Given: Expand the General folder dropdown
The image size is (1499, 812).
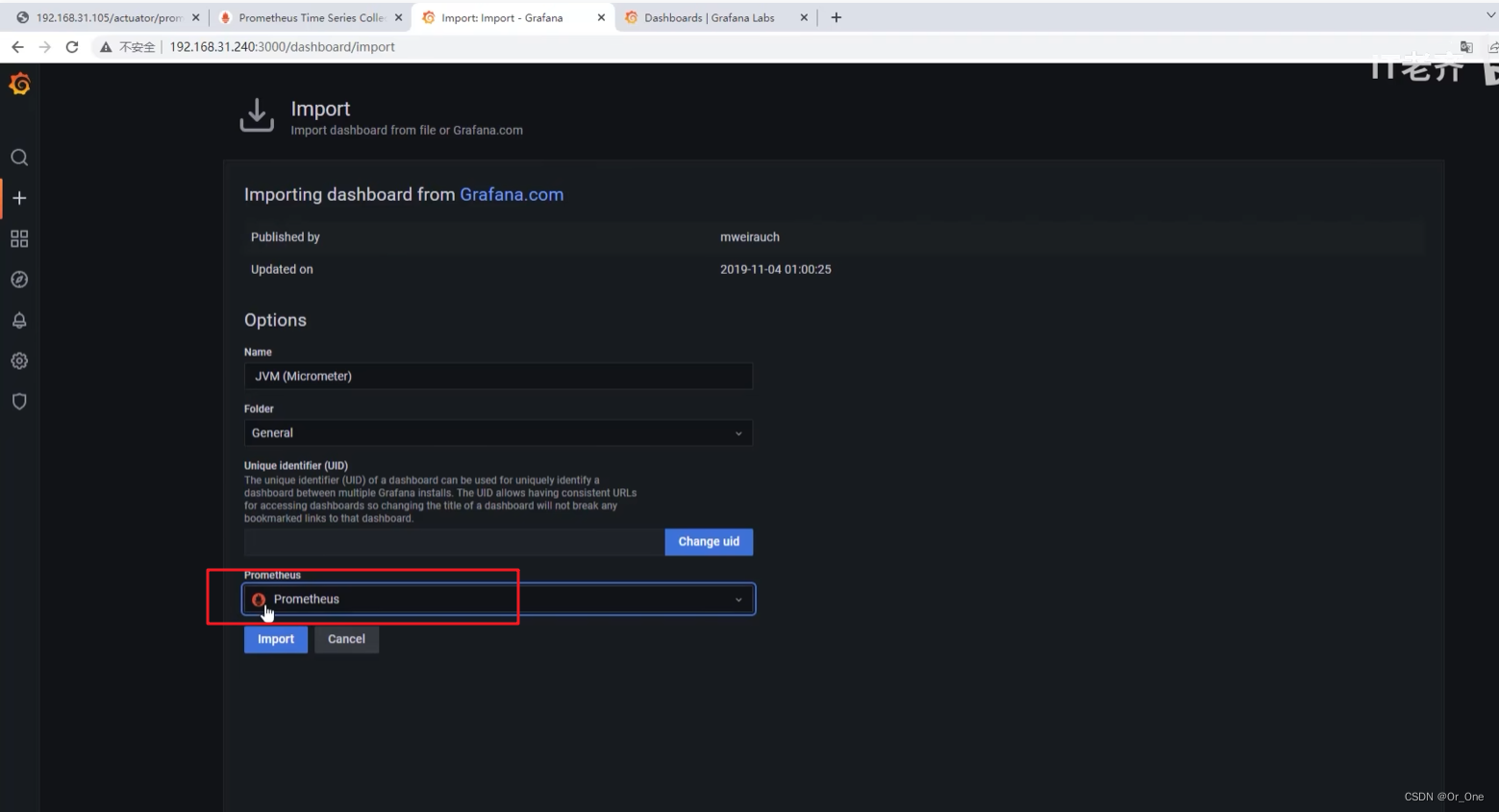Looking at the screenshot, I should (x=498, y=433).
